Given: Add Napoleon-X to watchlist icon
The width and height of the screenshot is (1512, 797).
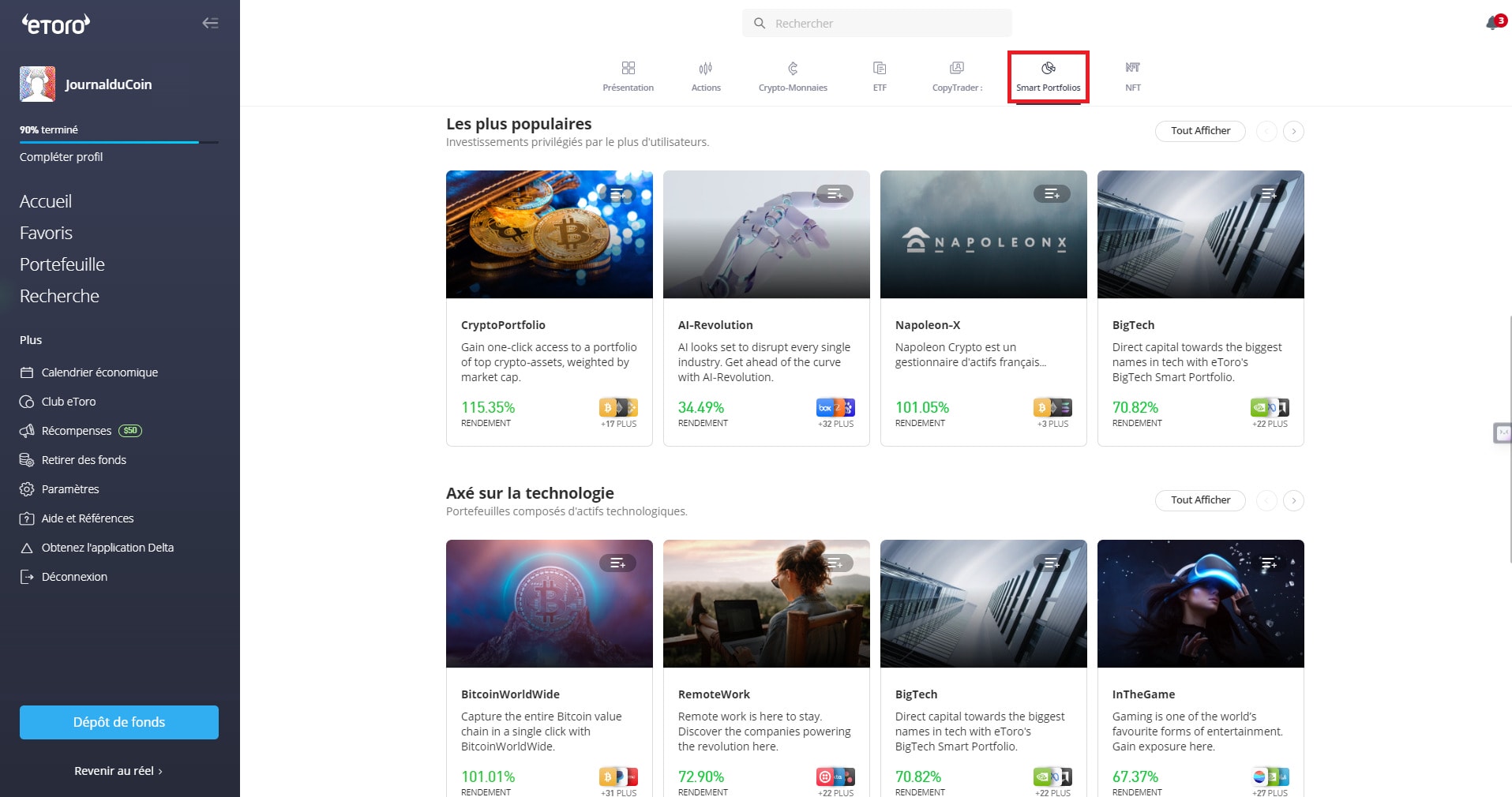Looking at the screenshot, I should 1052,193.
